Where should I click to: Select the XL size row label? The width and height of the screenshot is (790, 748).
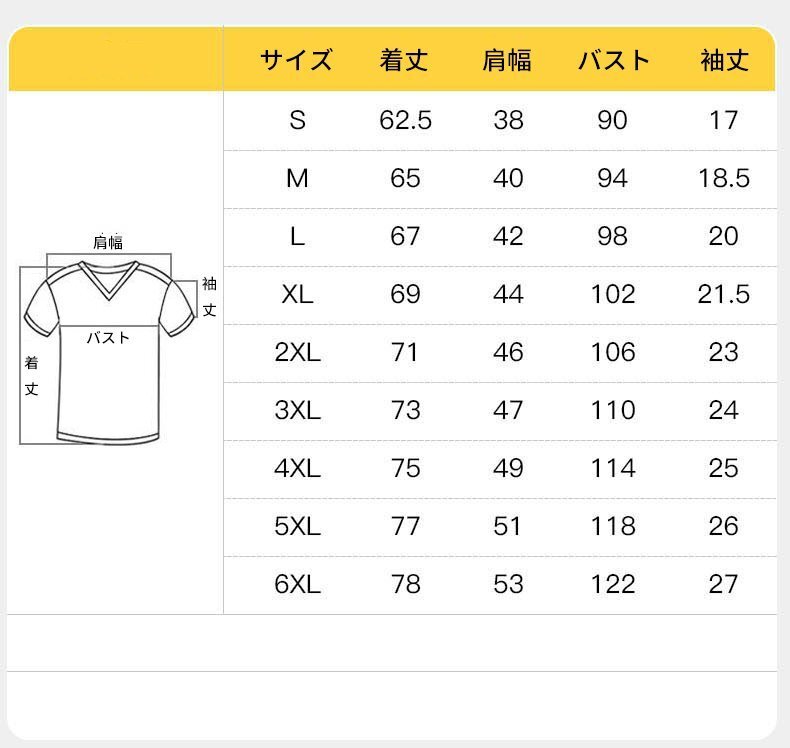click(x=297, y=295)
